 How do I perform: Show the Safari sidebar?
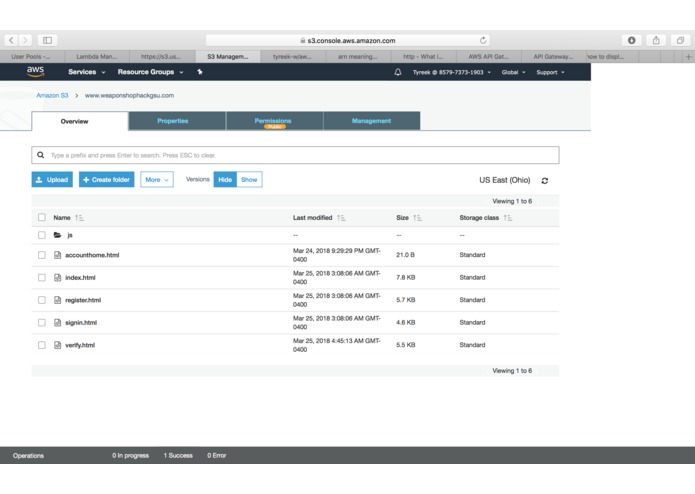coord(47,40)
